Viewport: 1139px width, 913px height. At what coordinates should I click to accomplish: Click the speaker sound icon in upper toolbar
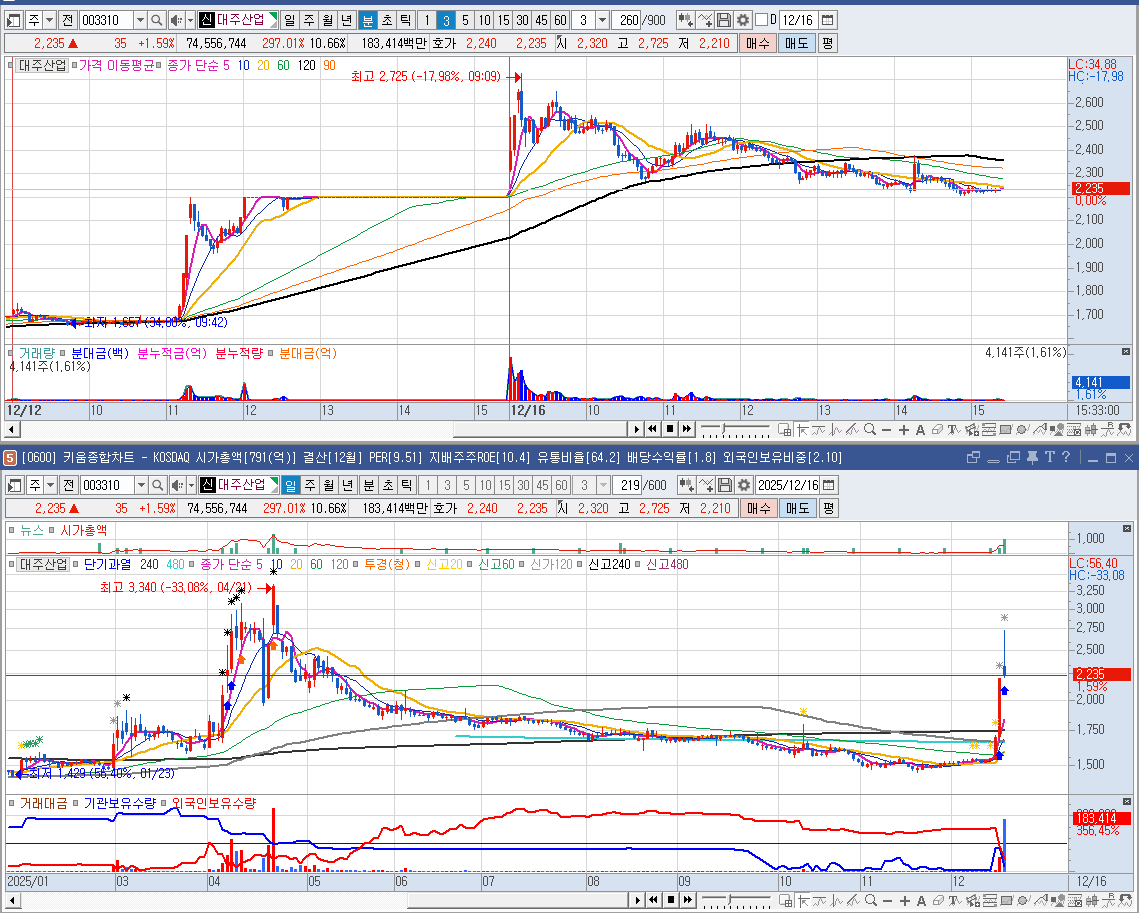point(177,20)
